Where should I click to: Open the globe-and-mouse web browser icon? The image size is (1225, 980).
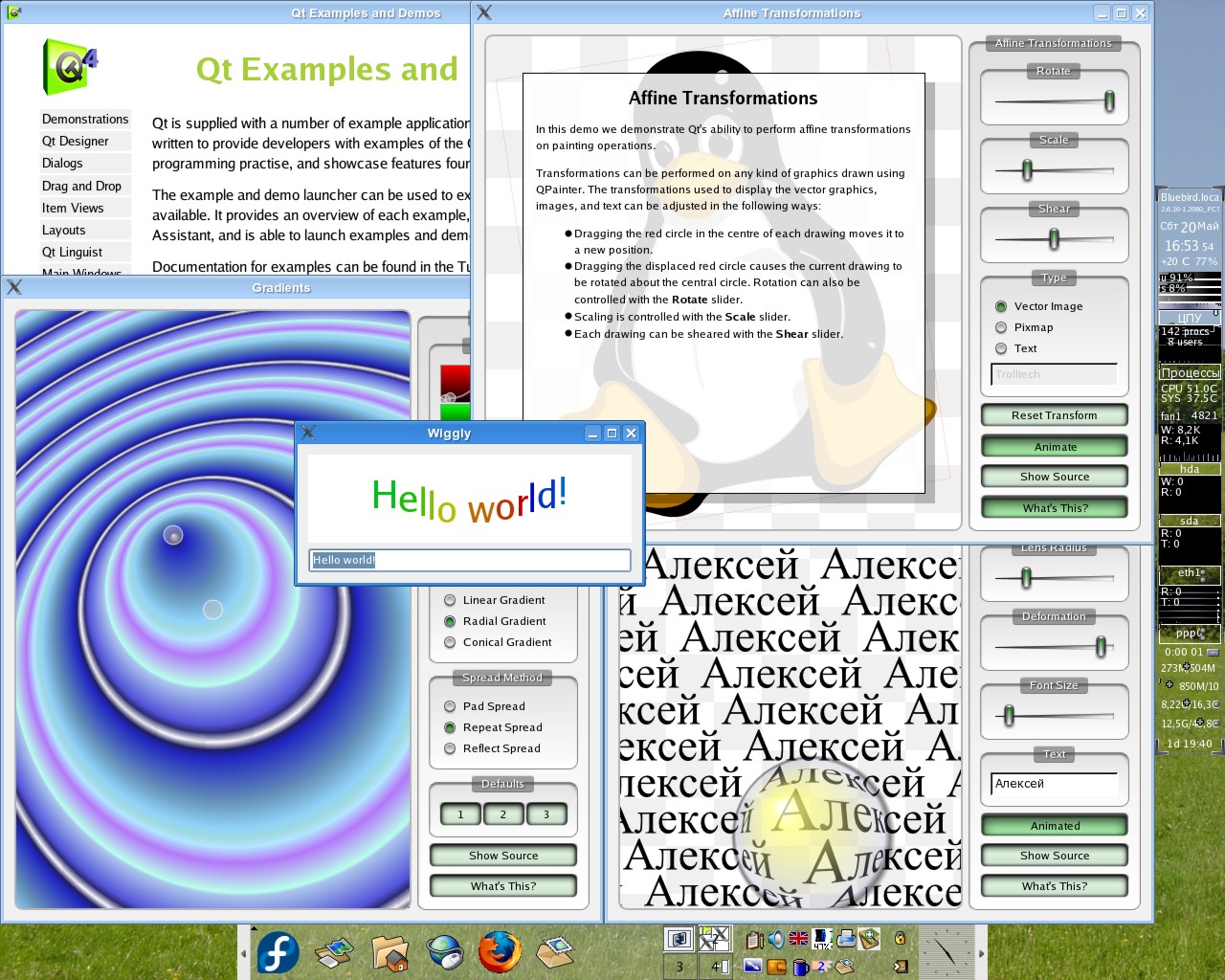445,953
